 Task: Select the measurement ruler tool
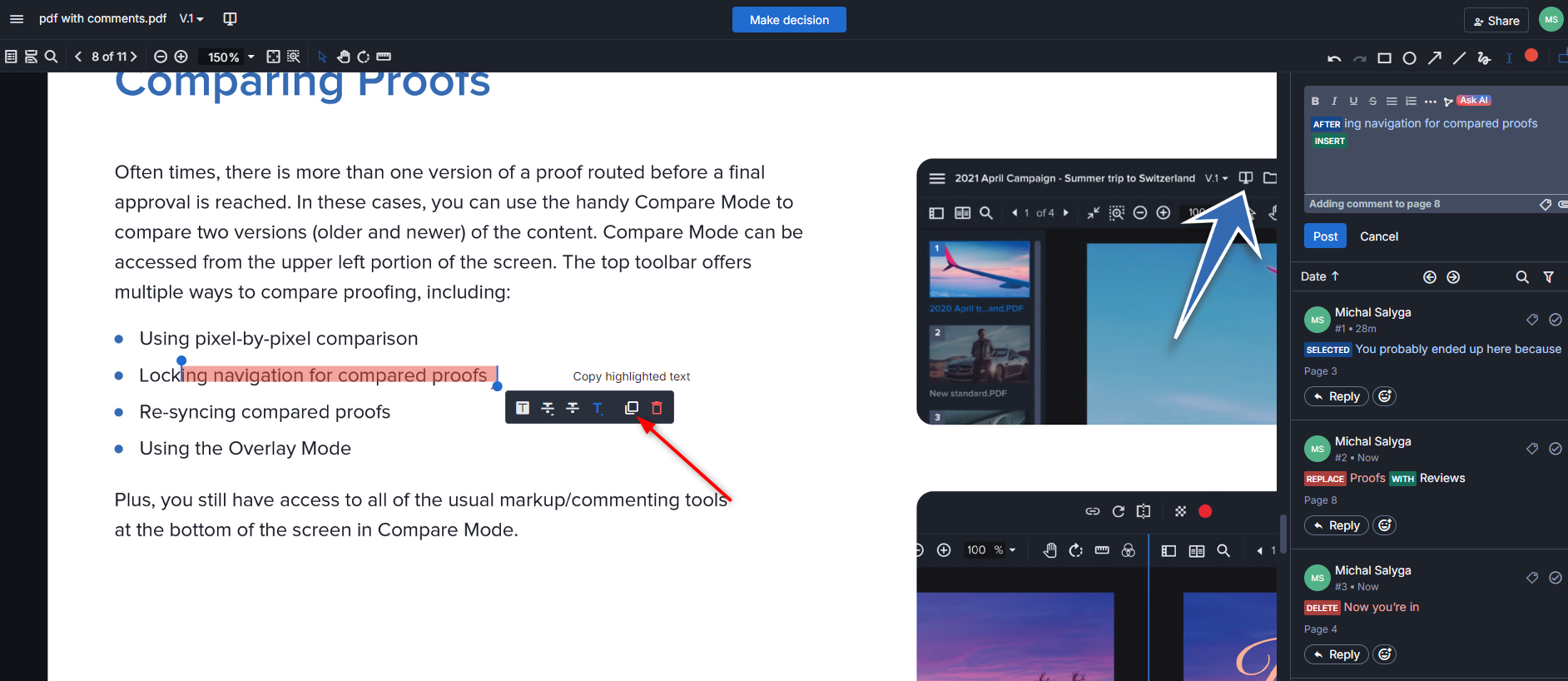(x=384, y=57)
